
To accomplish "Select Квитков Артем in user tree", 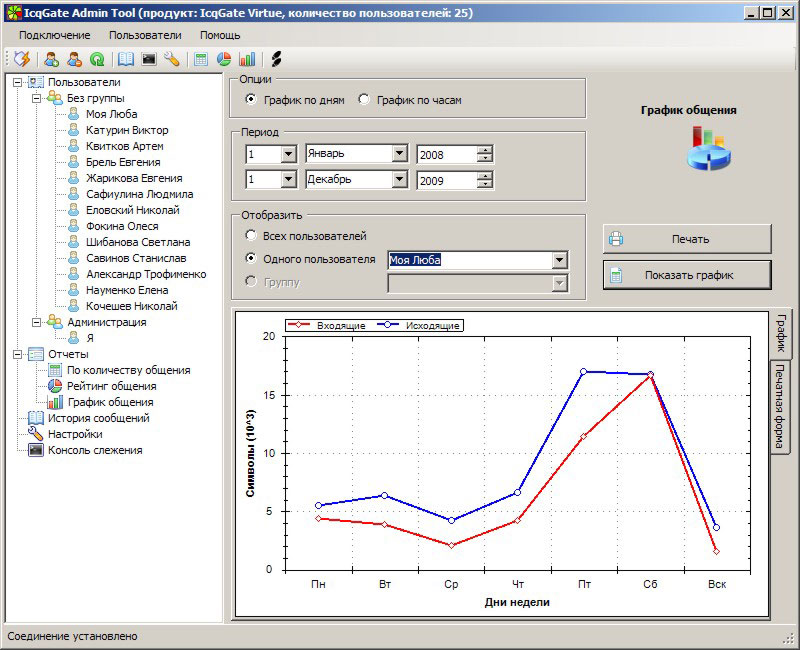I will click(124, 146).
